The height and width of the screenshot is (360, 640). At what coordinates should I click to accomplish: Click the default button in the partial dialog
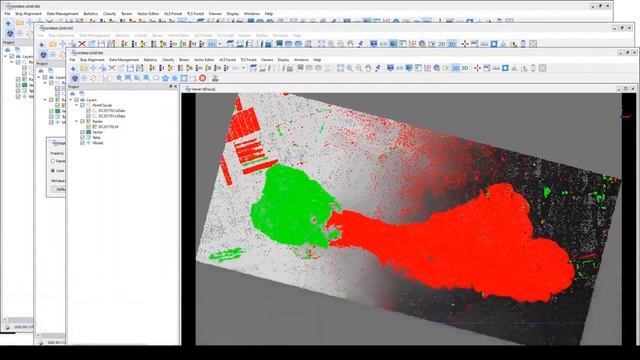tap(59, 189)
